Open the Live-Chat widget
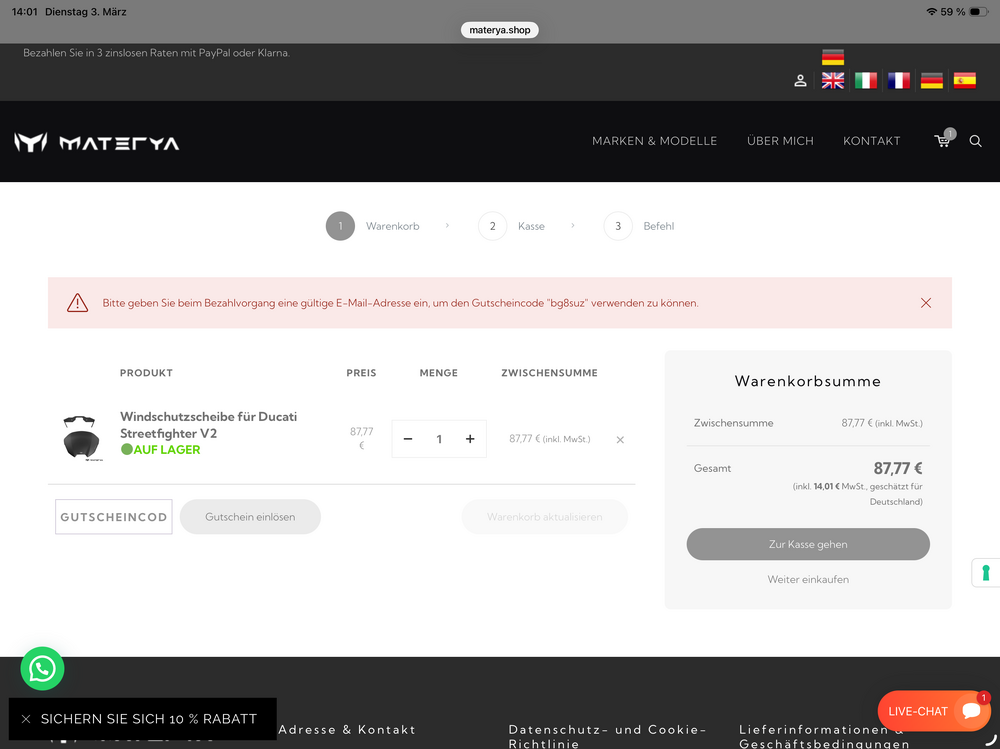The width and height of the screenshot is (1000, 749). (x=934, y=711)
